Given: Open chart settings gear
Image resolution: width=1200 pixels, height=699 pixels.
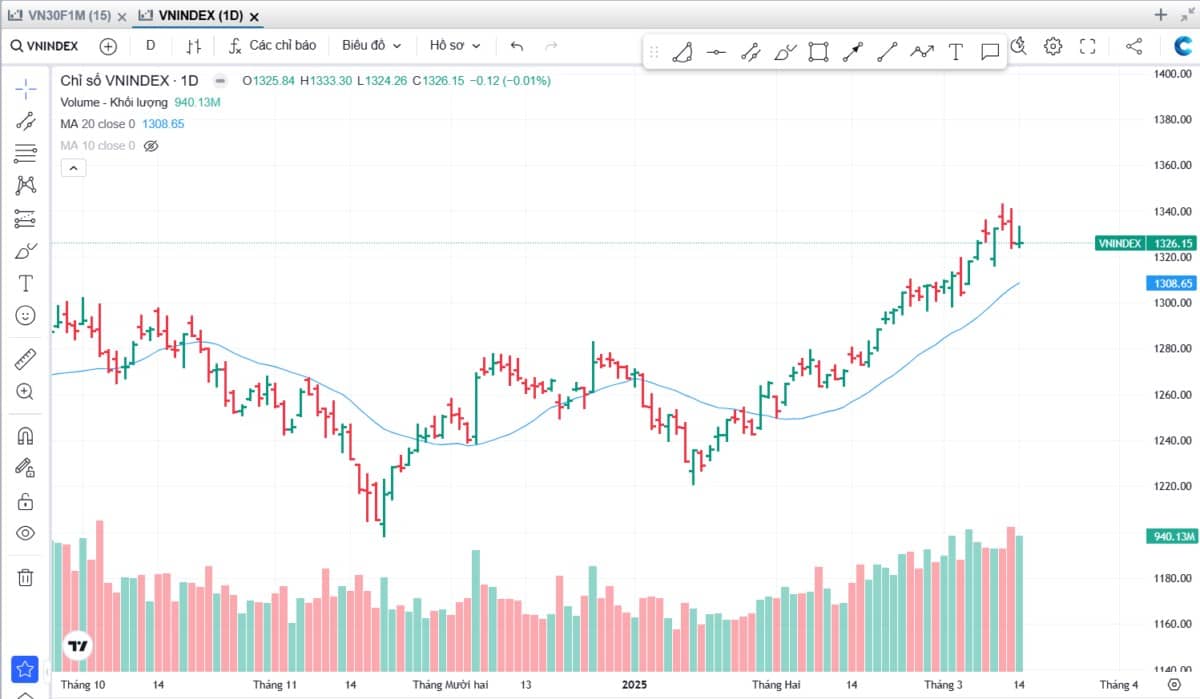Looking at the screenshot, I should click(1053, 46).
